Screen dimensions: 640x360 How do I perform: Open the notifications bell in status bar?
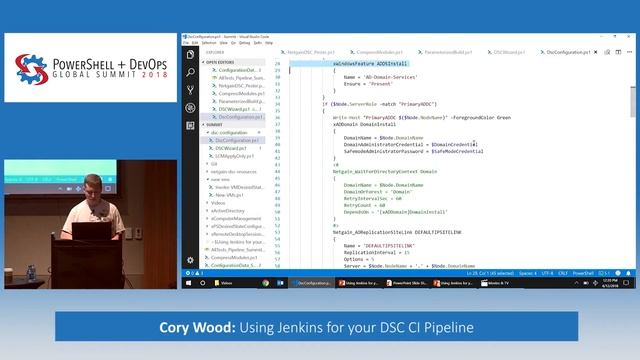(x=628, y=273)
